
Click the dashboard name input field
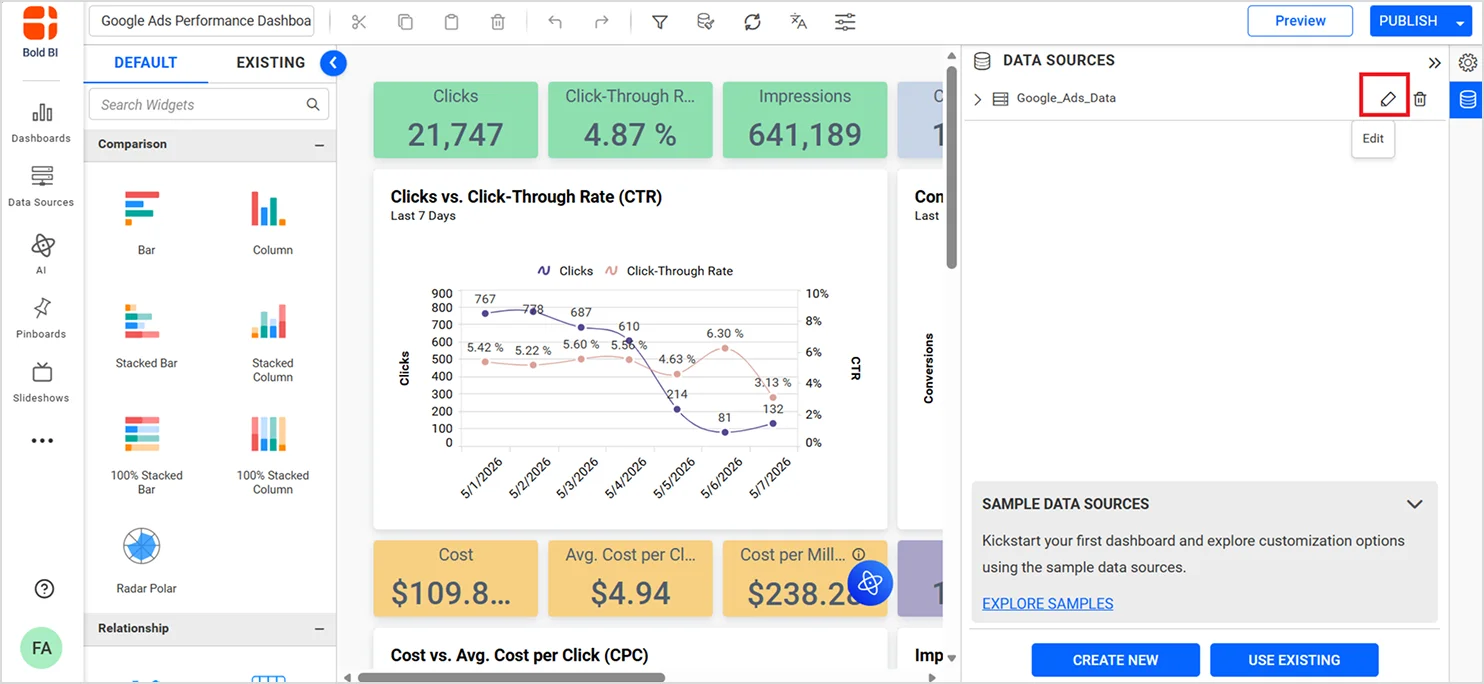pos(203,21)
